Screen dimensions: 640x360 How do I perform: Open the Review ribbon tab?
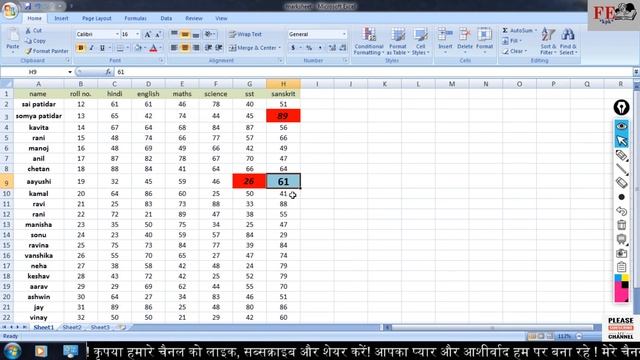193,18
